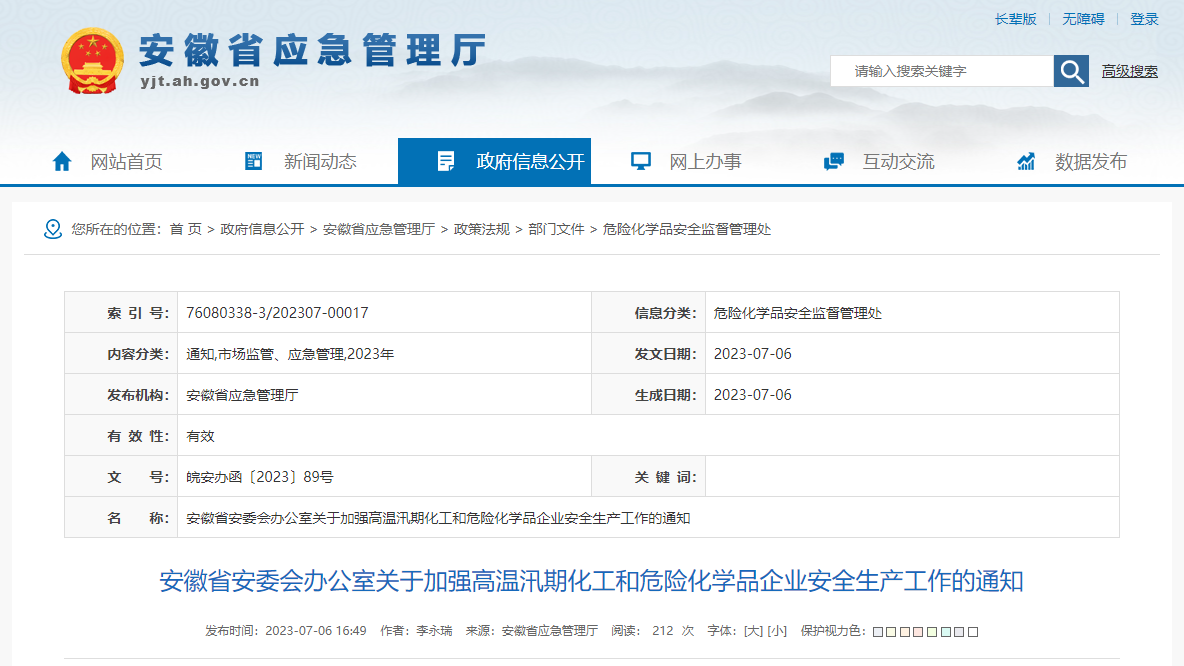Screen dimensions: 1184x666
Task: Click publish time 2023-07-06 16:49
Action: tap(316, 631)
